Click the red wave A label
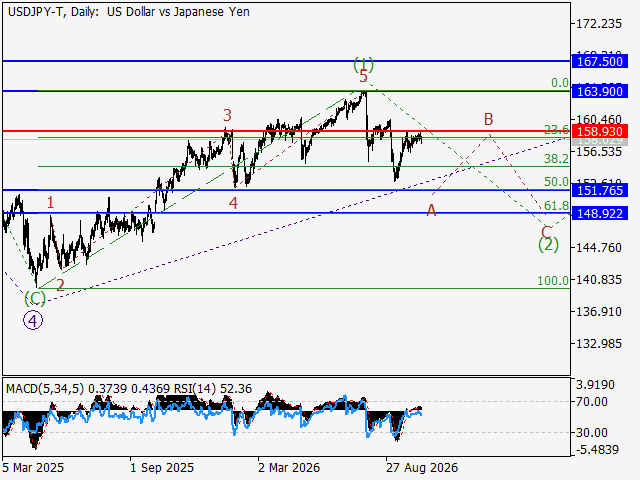The image size is (640, 480). [x=431, y=211]
